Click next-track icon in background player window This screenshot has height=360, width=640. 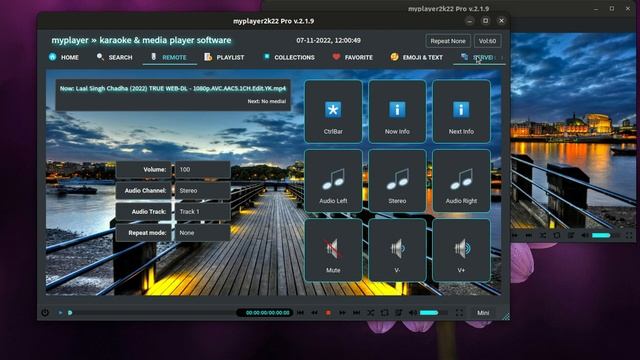point(529,235)
